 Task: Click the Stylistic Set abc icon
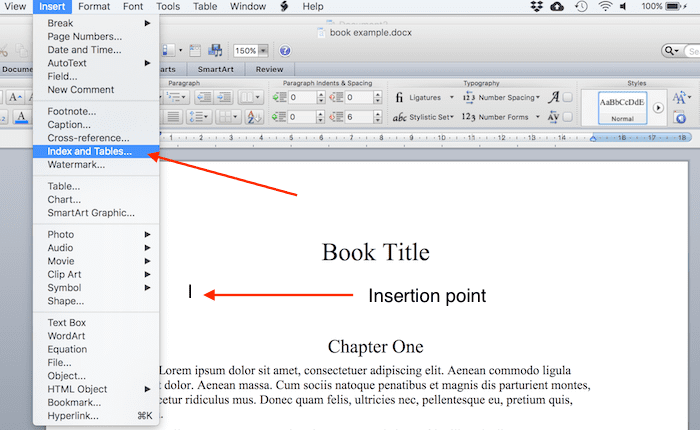(x=399, y=117)
